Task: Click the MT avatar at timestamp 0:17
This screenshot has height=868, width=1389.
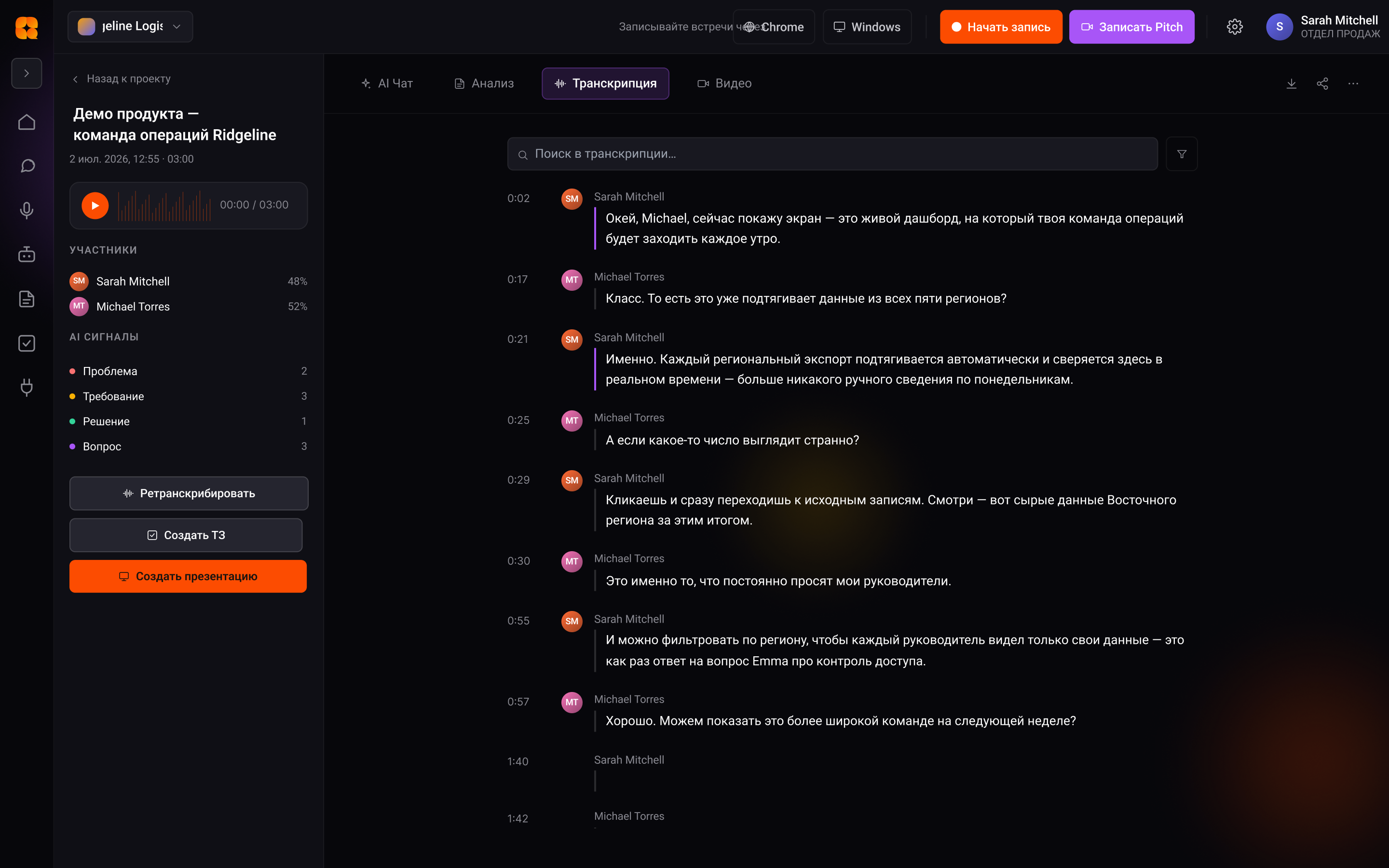Action: pos(572,280)
